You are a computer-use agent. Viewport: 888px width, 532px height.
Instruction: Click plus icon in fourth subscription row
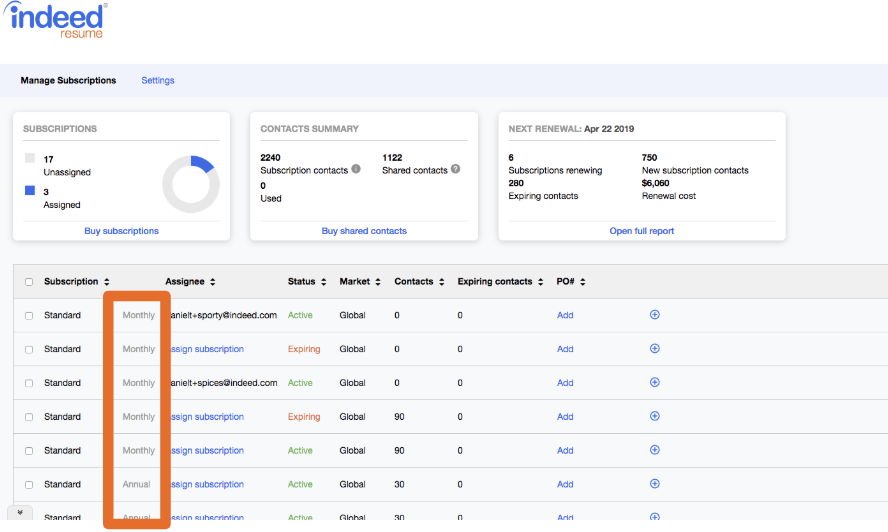655,417
